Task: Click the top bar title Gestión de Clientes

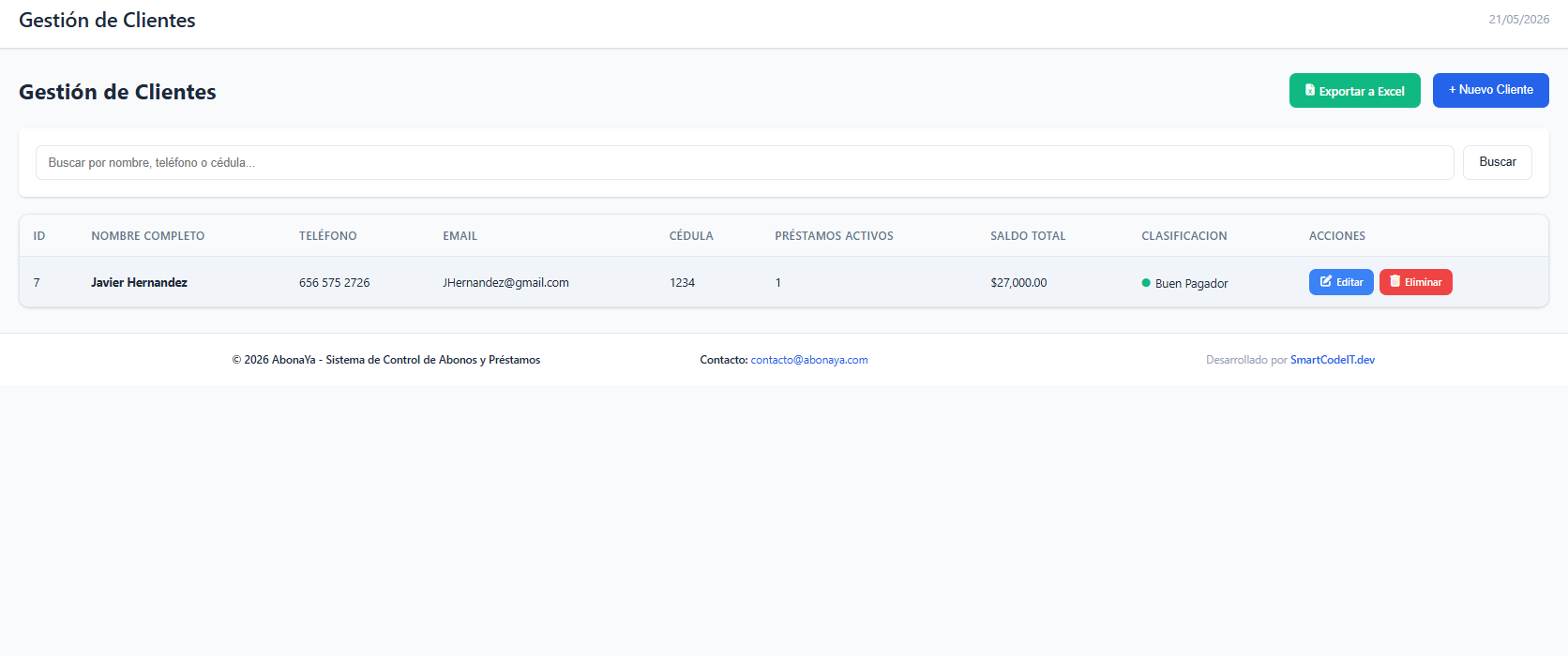Action: click(x=107, y=20)
